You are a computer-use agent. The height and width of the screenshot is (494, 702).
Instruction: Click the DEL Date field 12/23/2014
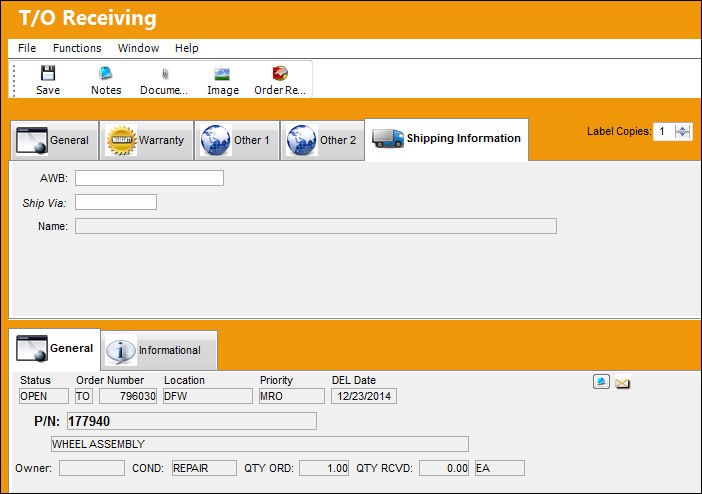364,396
